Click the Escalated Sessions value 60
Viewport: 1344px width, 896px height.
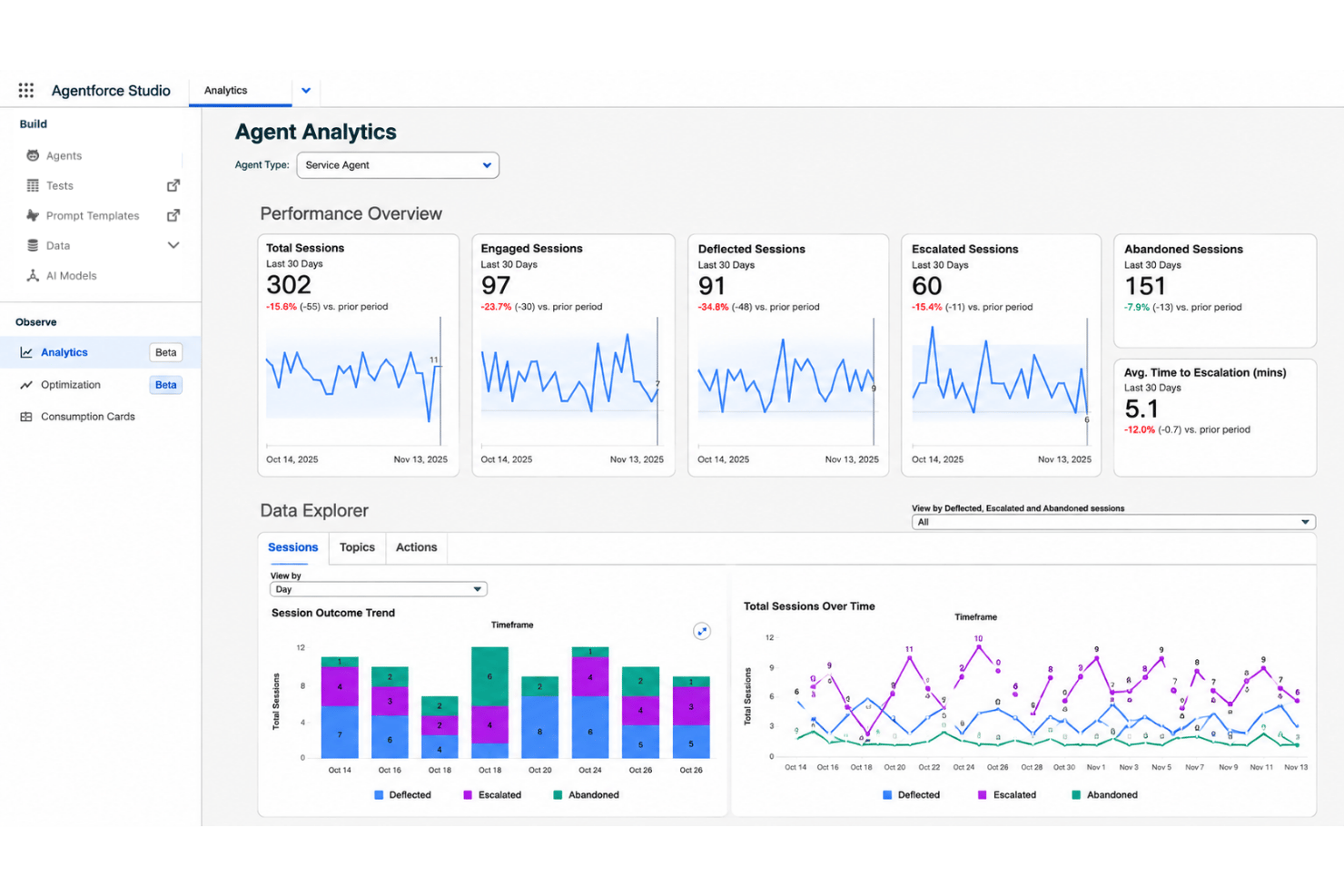click(927, 286)
